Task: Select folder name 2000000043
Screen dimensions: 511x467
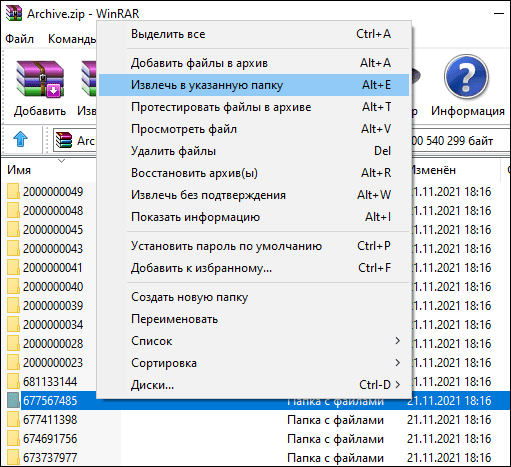Action: (53, 249)
